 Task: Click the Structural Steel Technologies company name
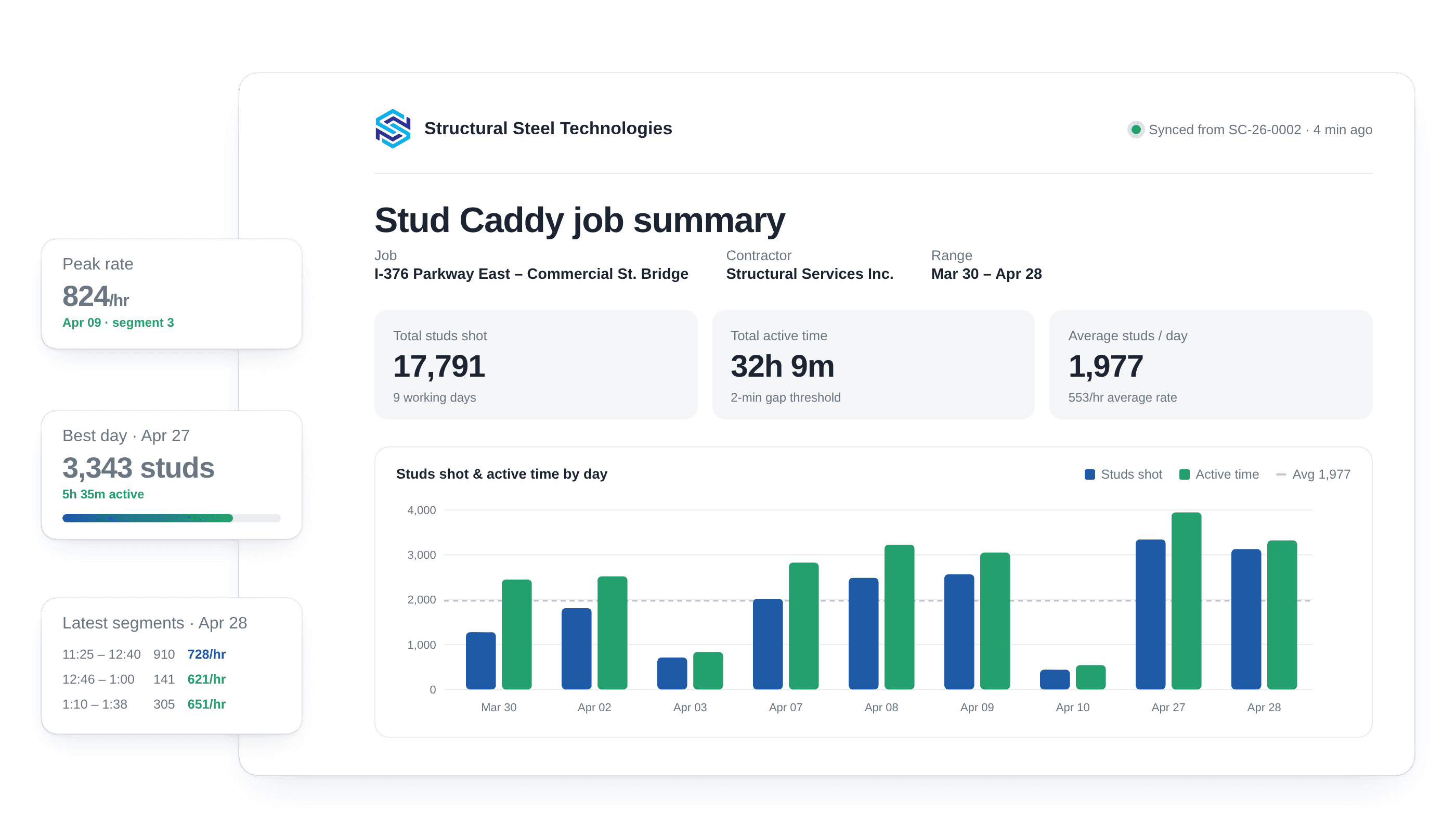pos(548,129)
